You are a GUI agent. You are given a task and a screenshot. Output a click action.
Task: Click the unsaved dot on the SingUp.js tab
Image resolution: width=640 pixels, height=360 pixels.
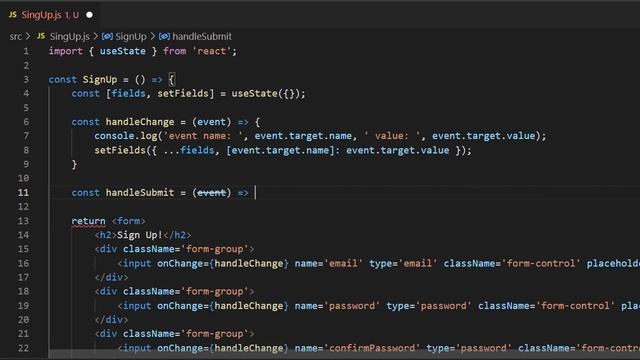(89, 15)
